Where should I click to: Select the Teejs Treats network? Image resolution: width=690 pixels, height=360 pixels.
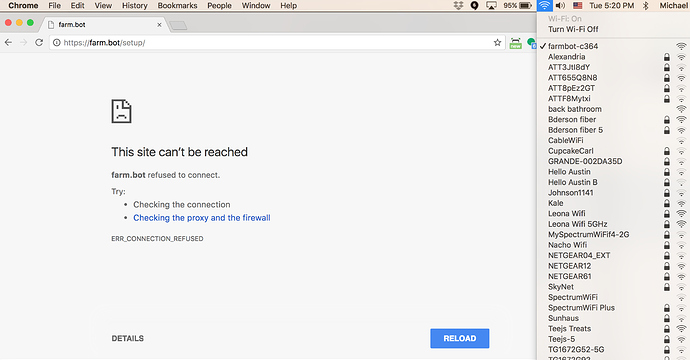pyautogui.click(x=613, y=329)
